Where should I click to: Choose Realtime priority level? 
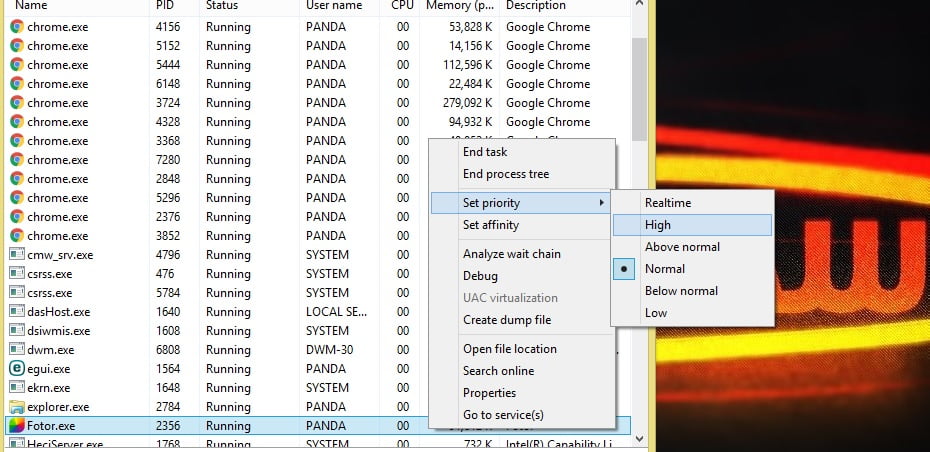pyautogui.click(x=667, y=203)
